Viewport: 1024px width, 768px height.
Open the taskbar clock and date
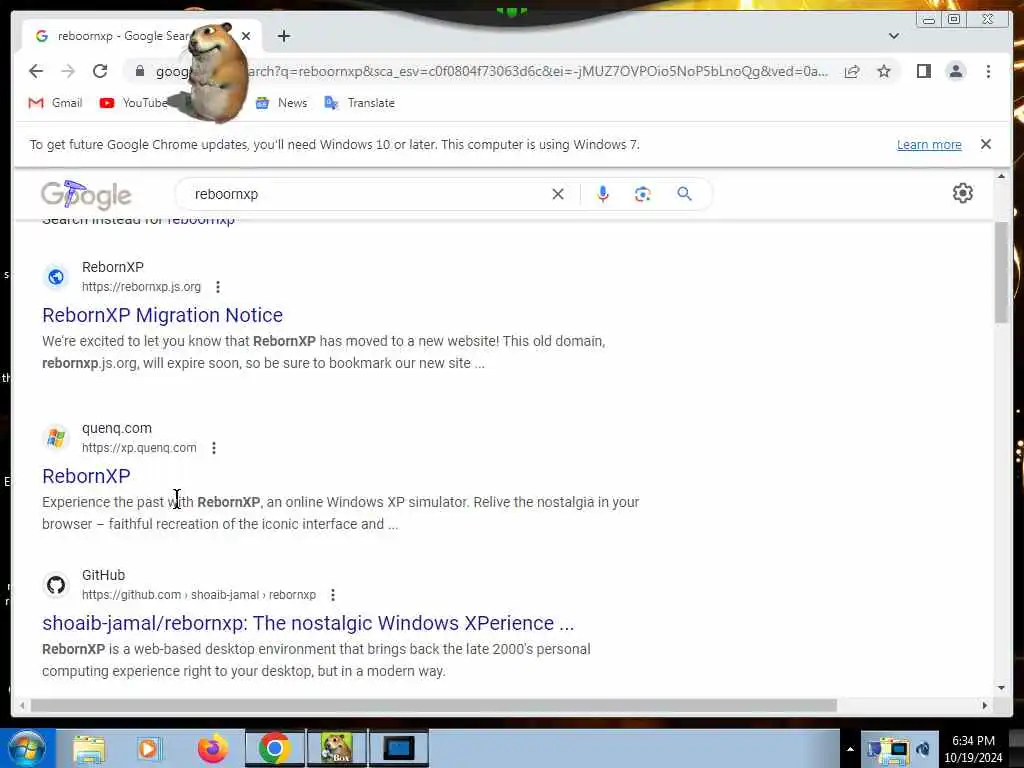point(973,749)
